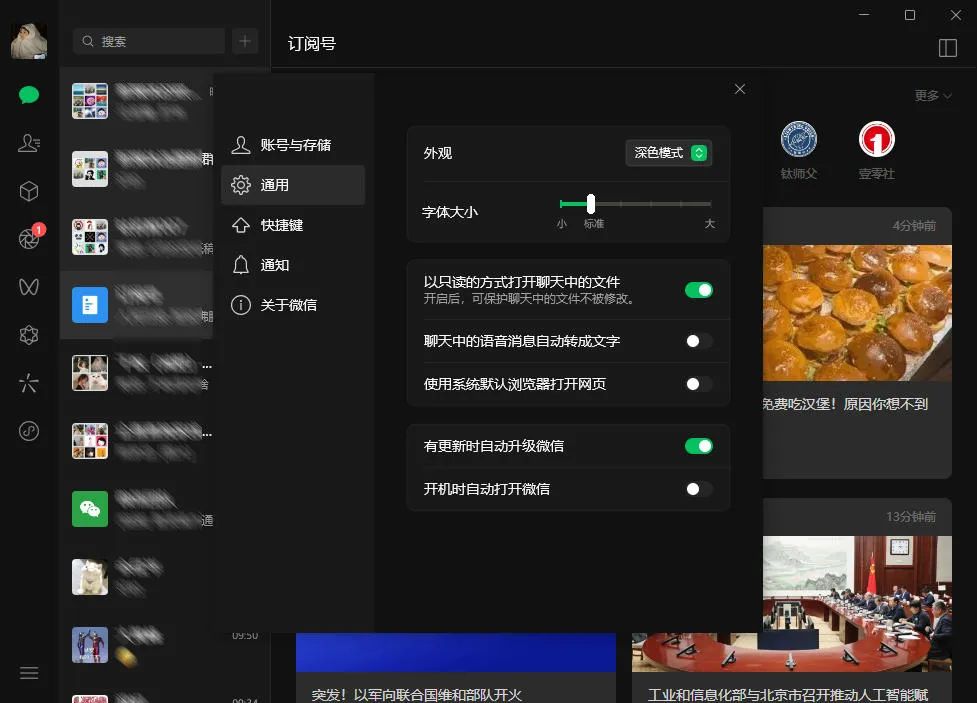This screenshot has height=703, width=977.
Task: Click the profile avatar at top left
Action: [29, 41]
